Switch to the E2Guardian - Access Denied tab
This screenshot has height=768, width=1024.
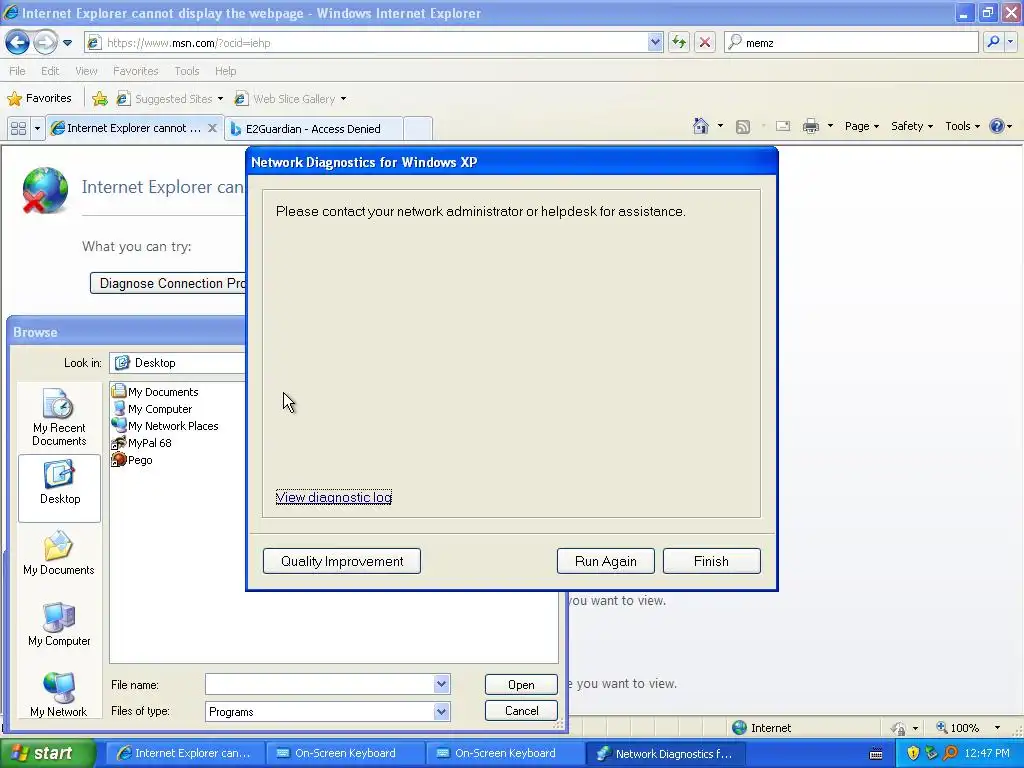point(313,129)
